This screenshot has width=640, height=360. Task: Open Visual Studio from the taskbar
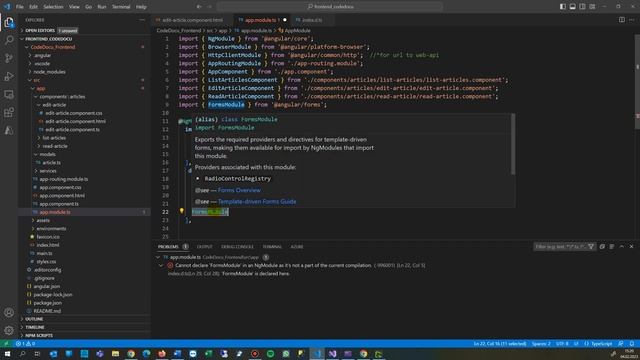(332, 353)
